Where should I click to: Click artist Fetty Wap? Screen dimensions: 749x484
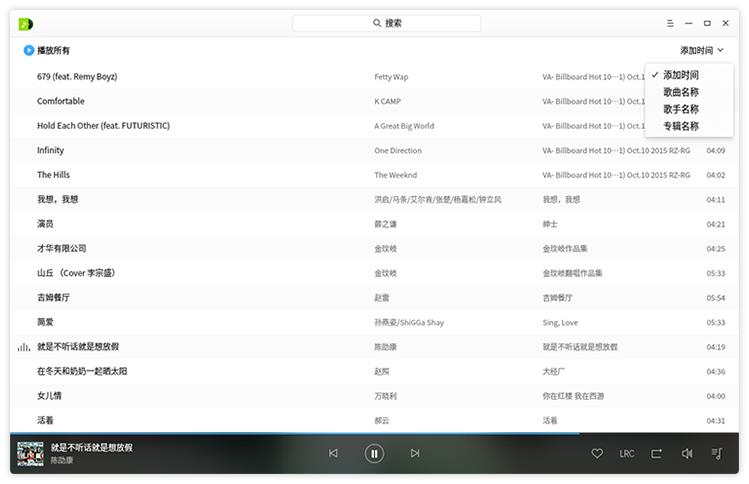[x=391, y=77]
